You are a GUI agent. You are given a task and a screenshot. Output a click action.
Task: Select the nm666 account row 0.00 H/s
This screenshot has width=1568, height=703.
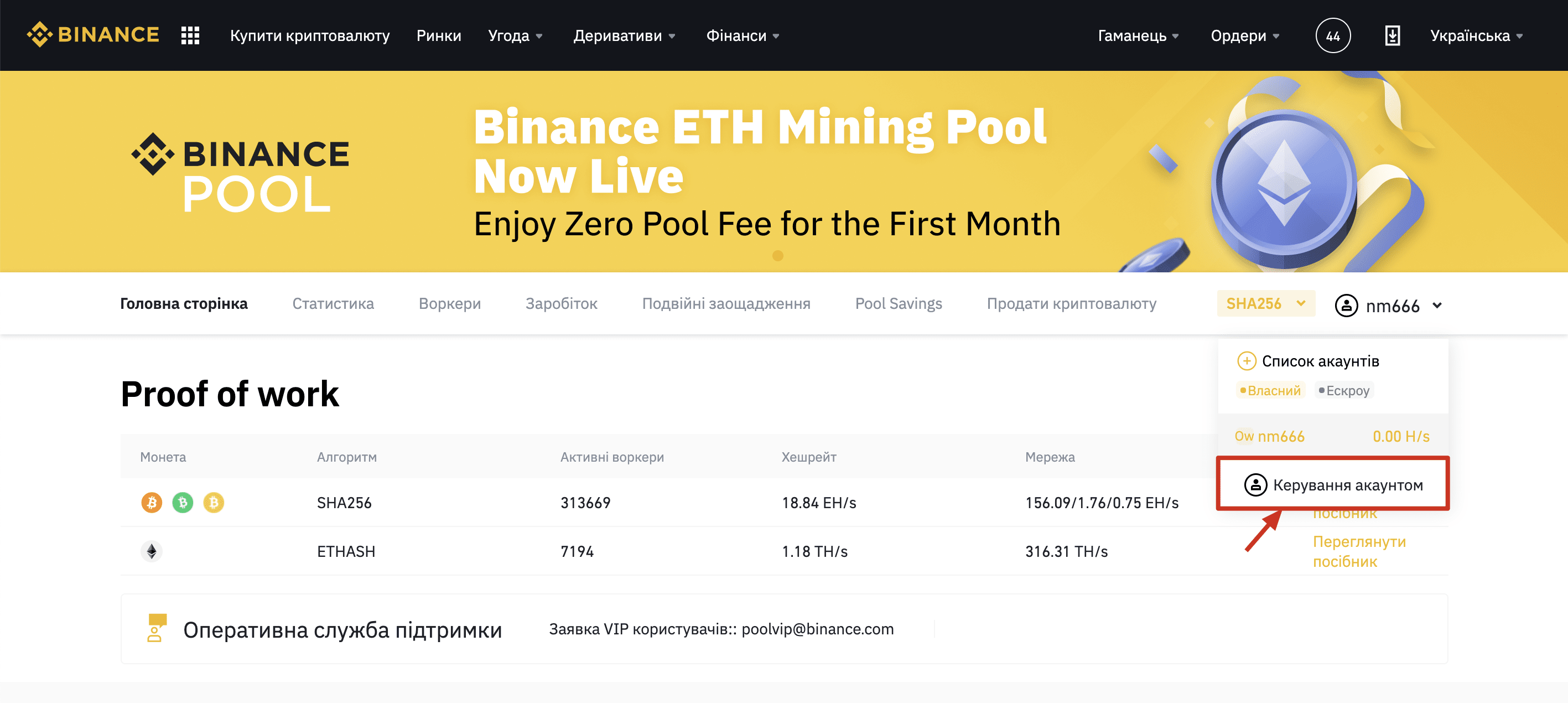pos(1332,436)
